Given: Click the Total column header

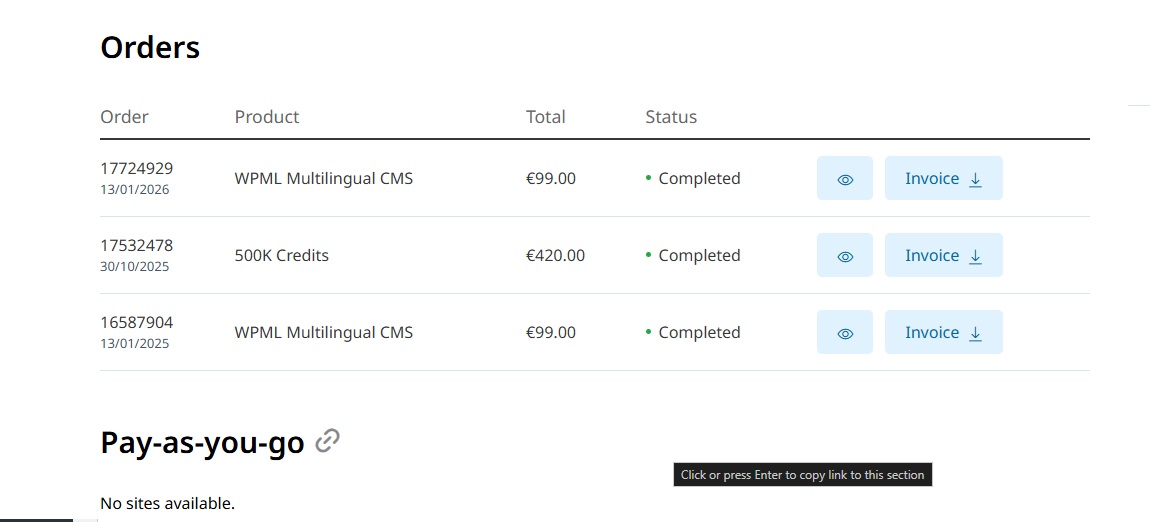Looking at the screenshot, I should 545,117.
